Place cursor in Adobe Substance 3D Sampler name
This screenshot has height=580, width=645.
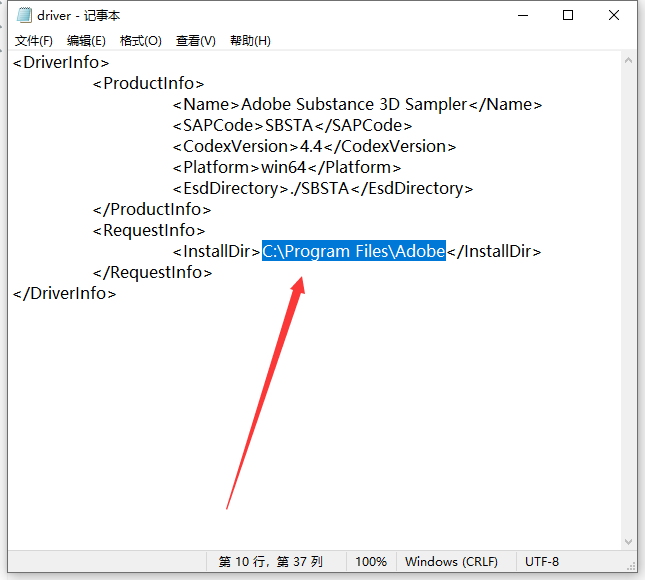coord(355,105)
